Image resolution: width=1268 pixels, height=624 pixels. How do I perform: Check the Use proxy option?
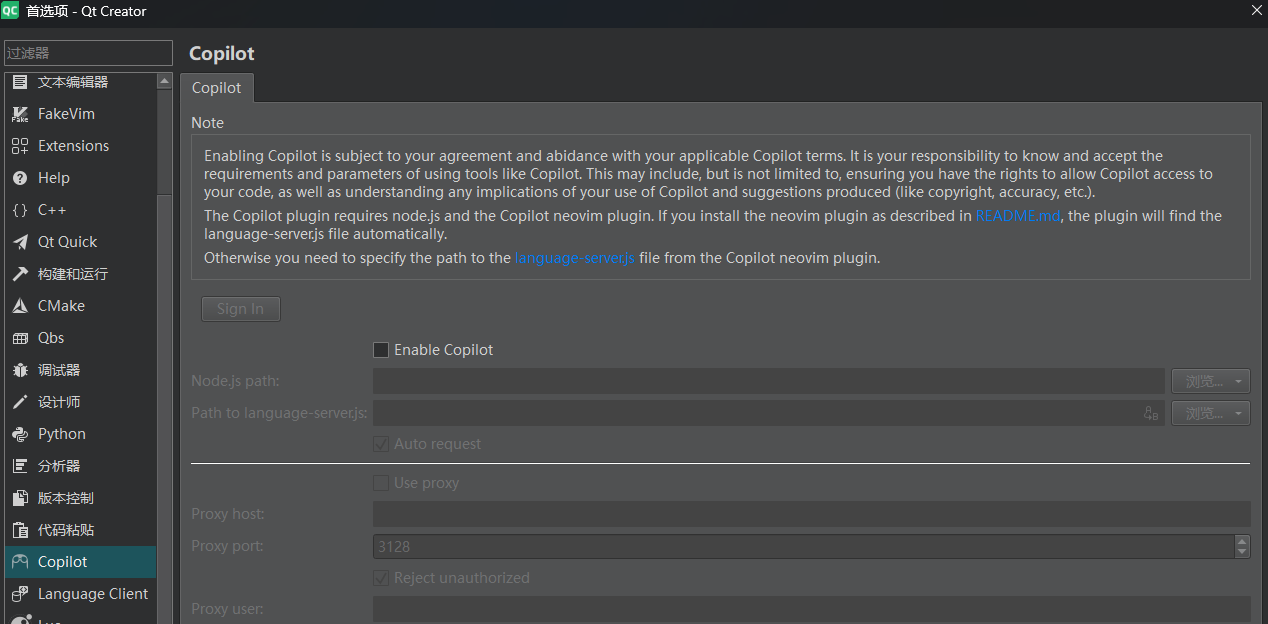(381, 483)
